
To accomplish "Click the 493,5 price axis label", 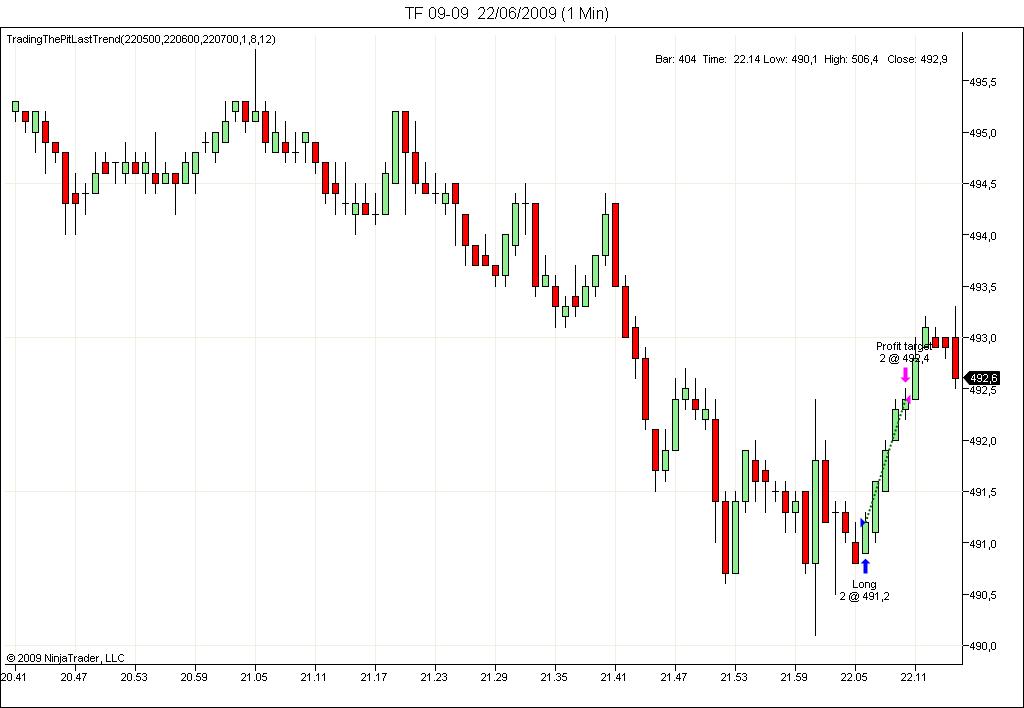I will pyautogui.click(x=984, y=287).
